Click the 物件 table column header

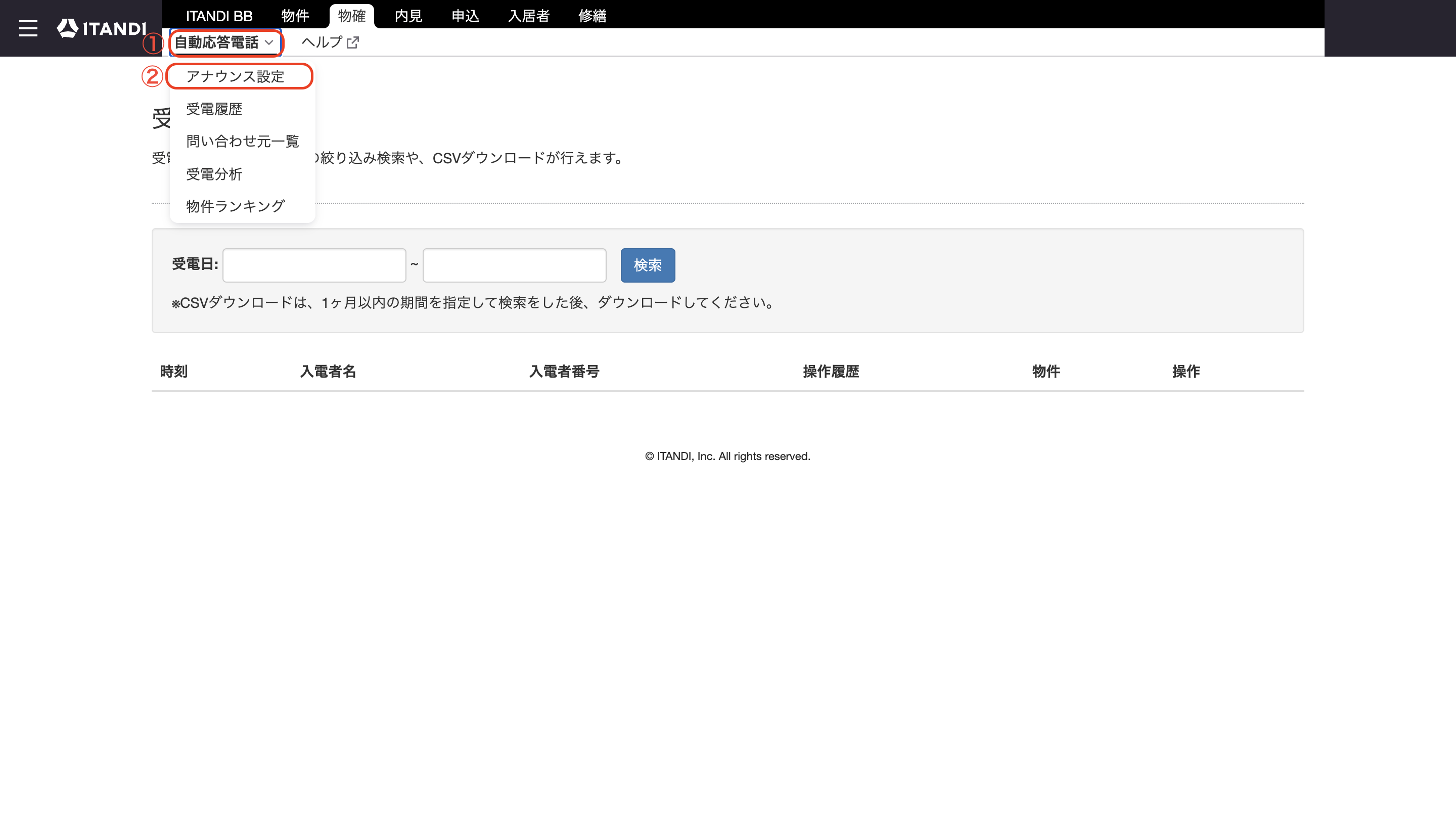[x=1045, y=371]
